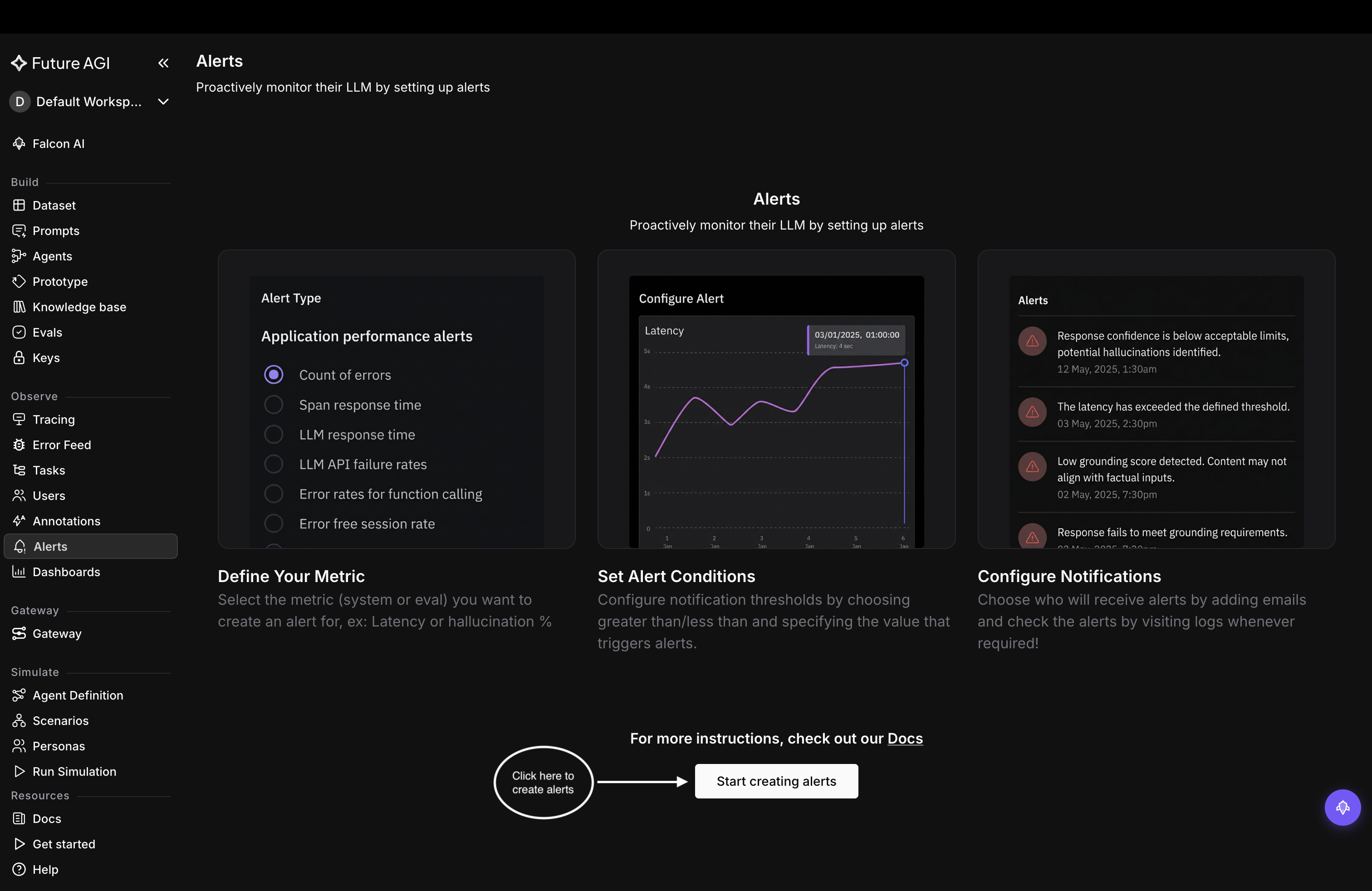
Task: Open Knowledge base in Build section
Action: click(x=90, y=307)
